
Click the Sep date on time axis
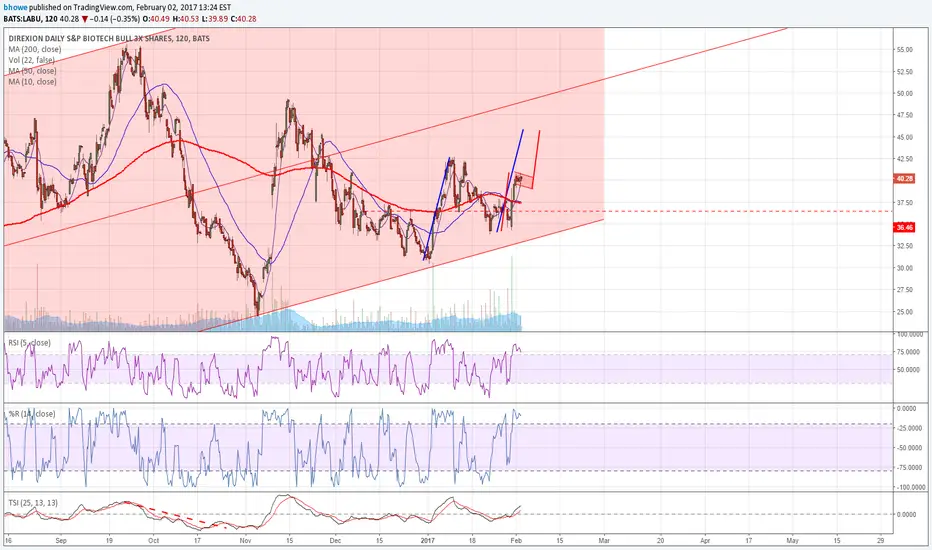[61, 540]
